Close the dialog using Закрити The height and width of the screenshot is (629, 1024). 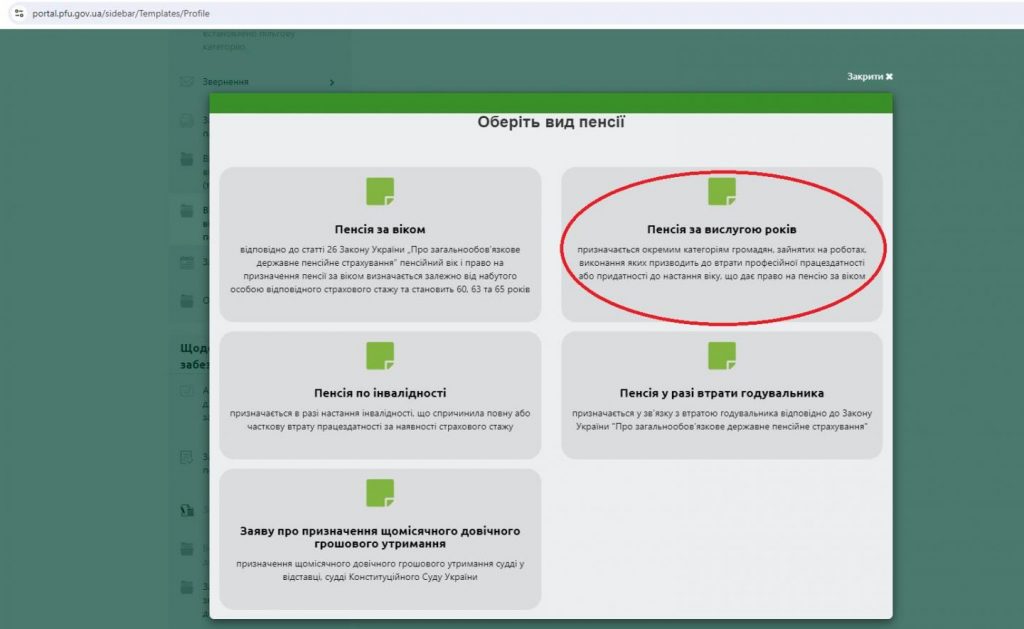coord(869,77)
